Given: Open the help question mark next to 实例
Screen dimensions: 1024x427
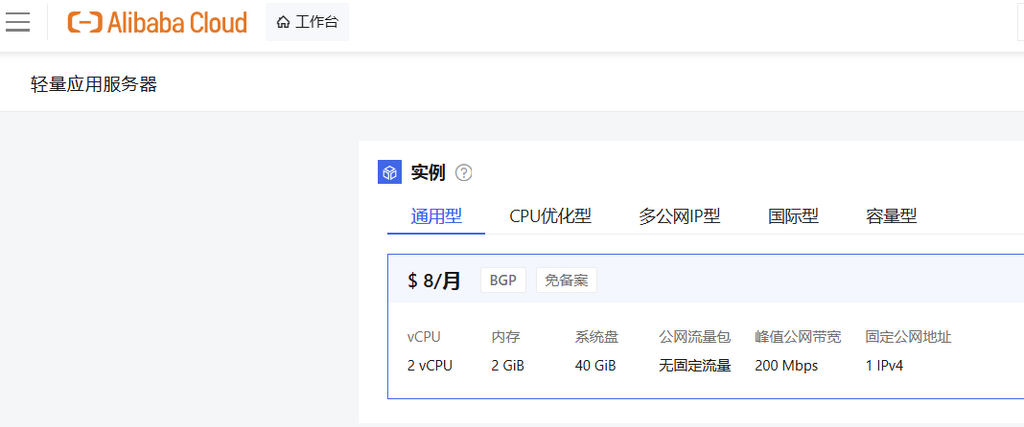Looking at the screenshot, I should tap(463, 173).
